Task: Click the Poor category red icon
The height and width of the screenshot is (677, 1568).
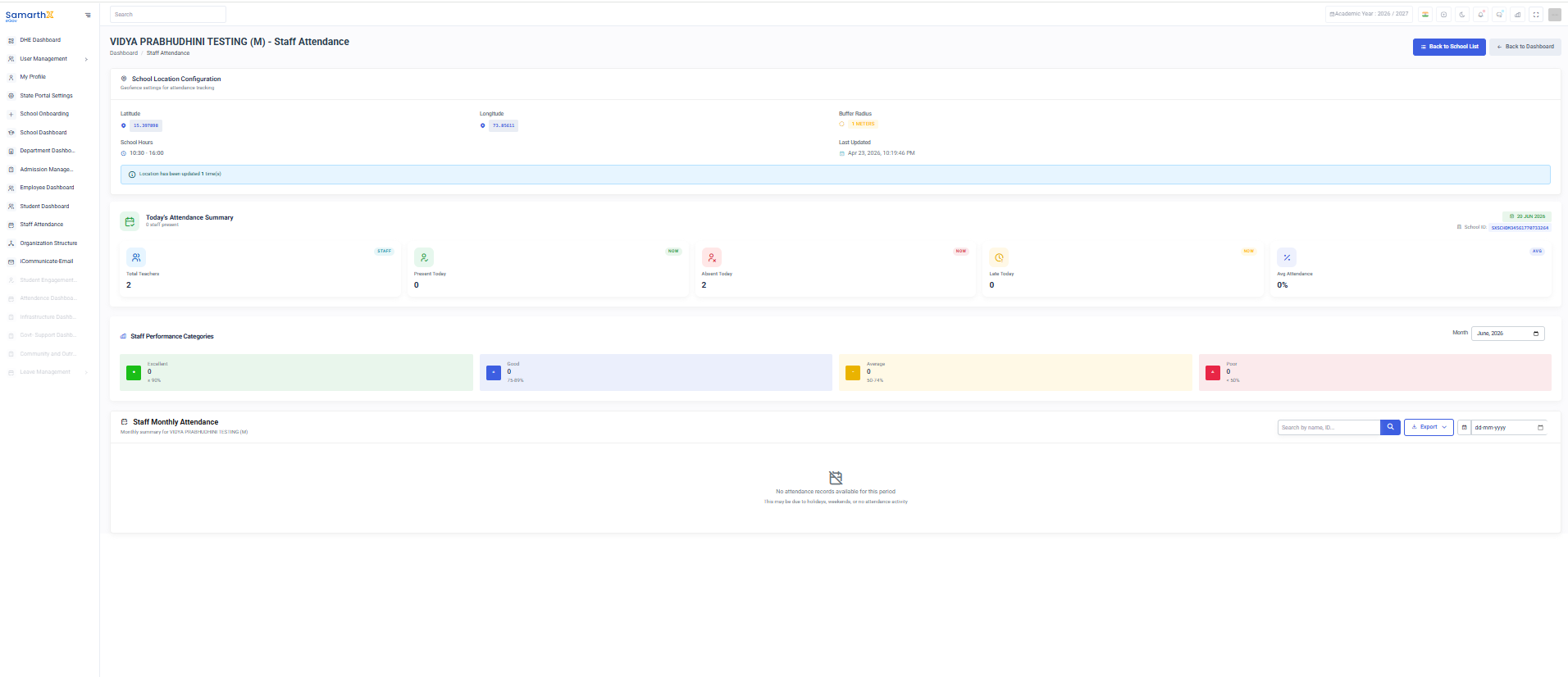Action: tap(1213, 372)
